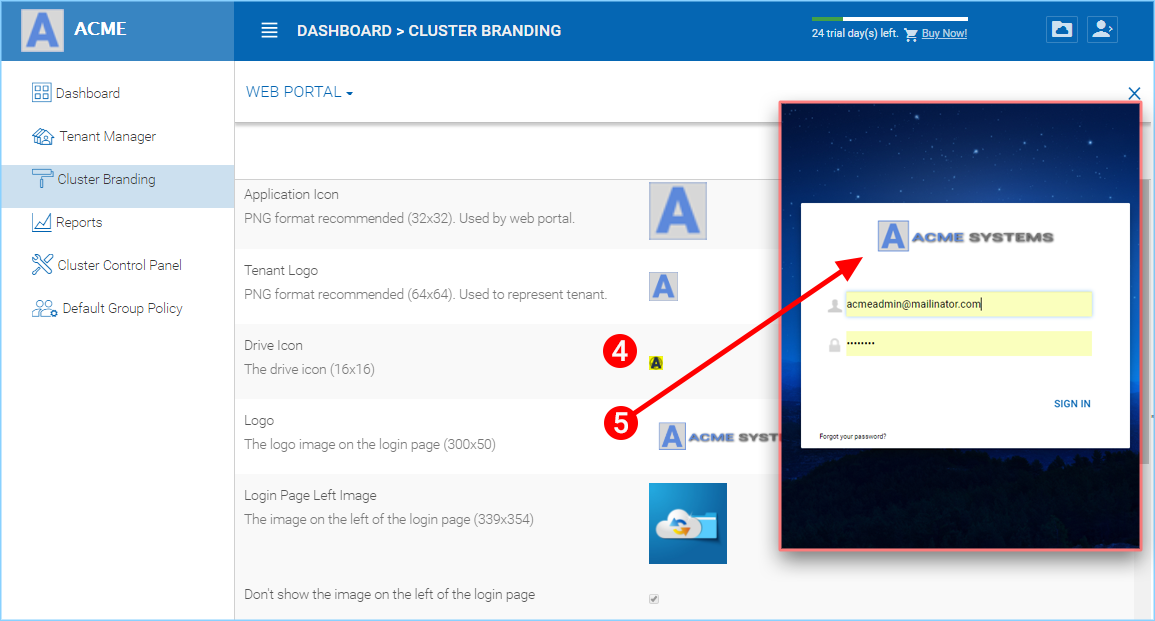Click the shopping cart icon
Image resolution: width=1155 pixels, height=621 pixels.
pyautogui.click(x=910, y=35)
